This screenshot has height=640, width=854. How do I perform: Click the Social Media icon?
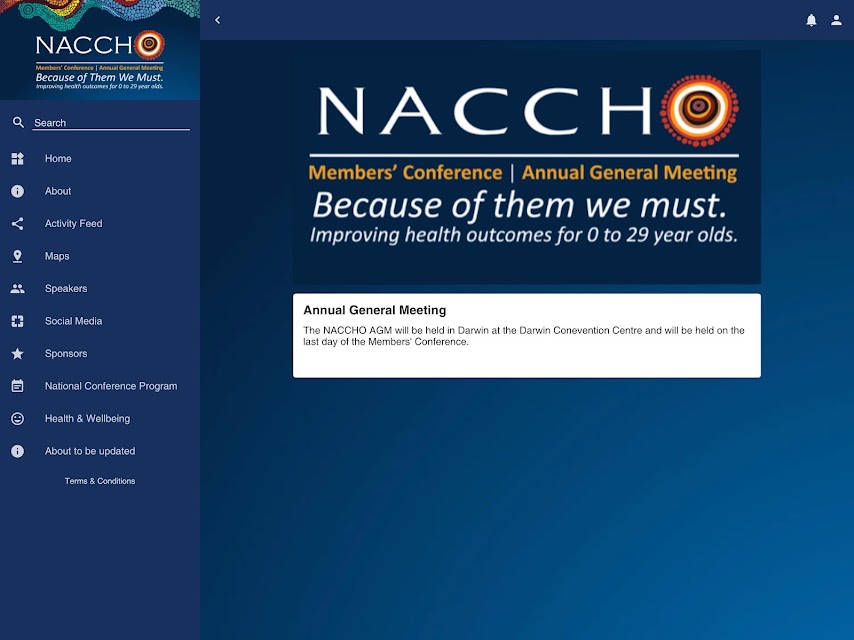(x=17, y=321)
